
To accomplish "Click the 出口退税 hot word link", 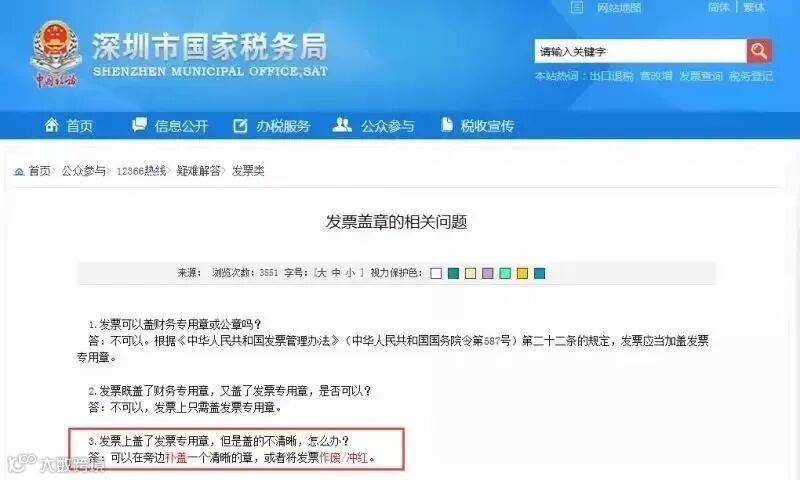I will click(x=611, y=76).
